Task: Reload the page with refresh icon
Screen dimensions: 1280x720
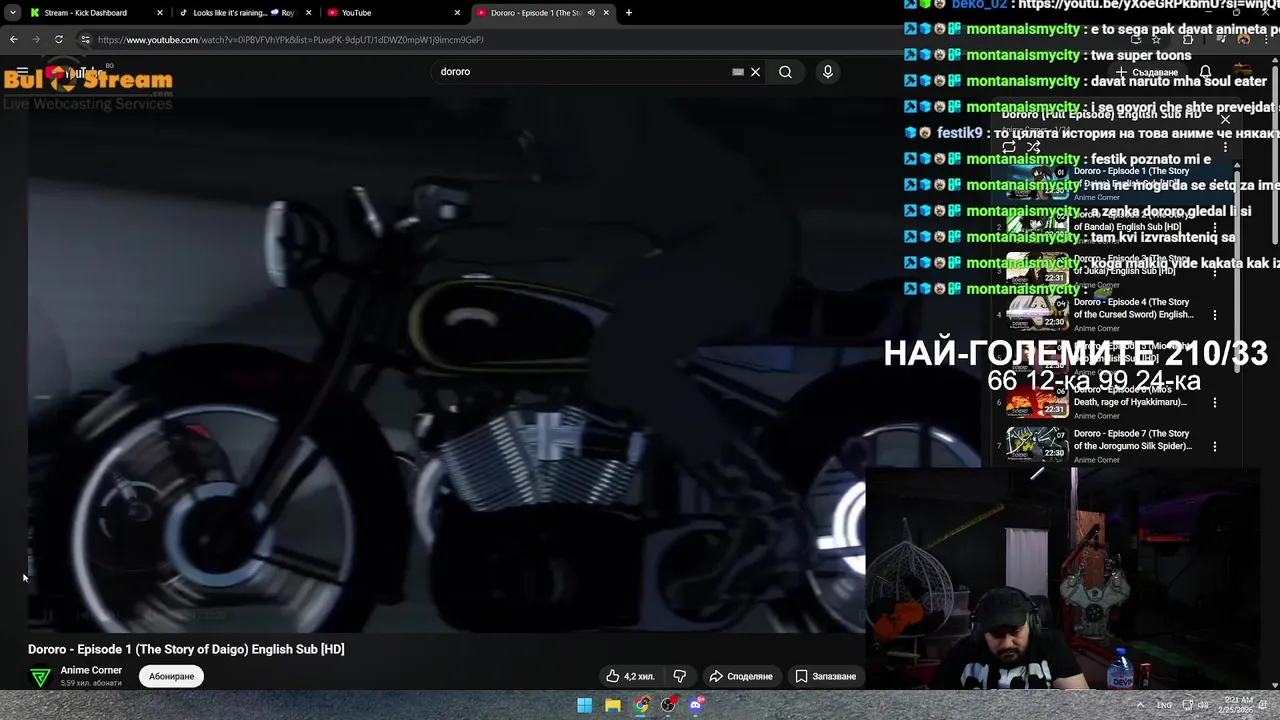Action: [59, 40]
